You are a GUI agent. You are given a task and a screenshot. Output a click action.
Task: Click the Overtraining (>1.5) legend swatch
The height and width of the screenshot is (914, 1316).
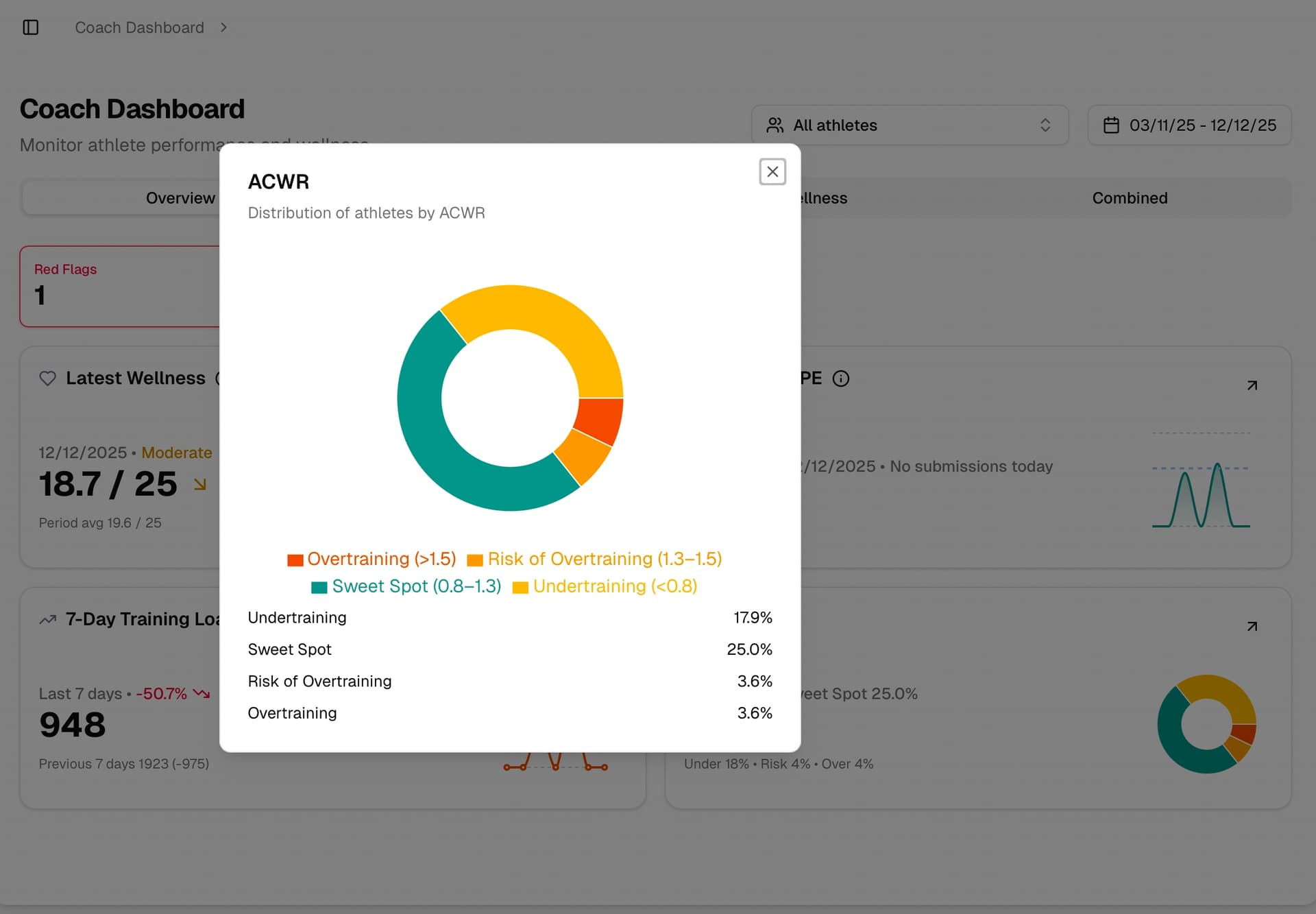coord(295,560)
